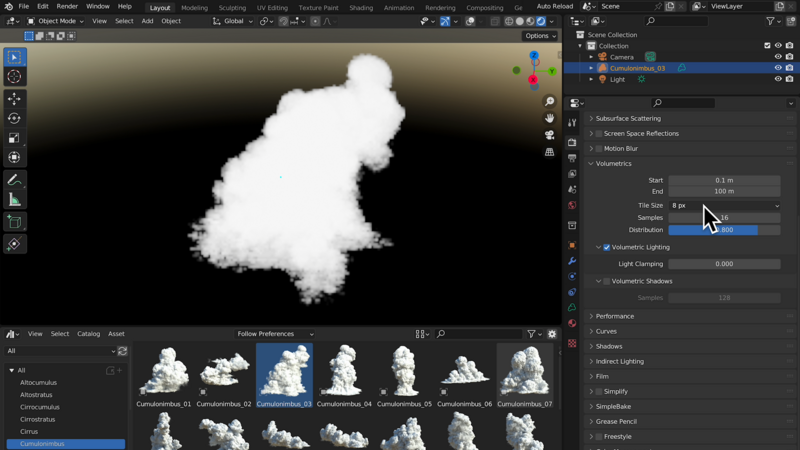Image resolution: width=800 pixels, height=450 pixels.
Task: Click the volumetrics End distance field
Action: coord(724,191)
